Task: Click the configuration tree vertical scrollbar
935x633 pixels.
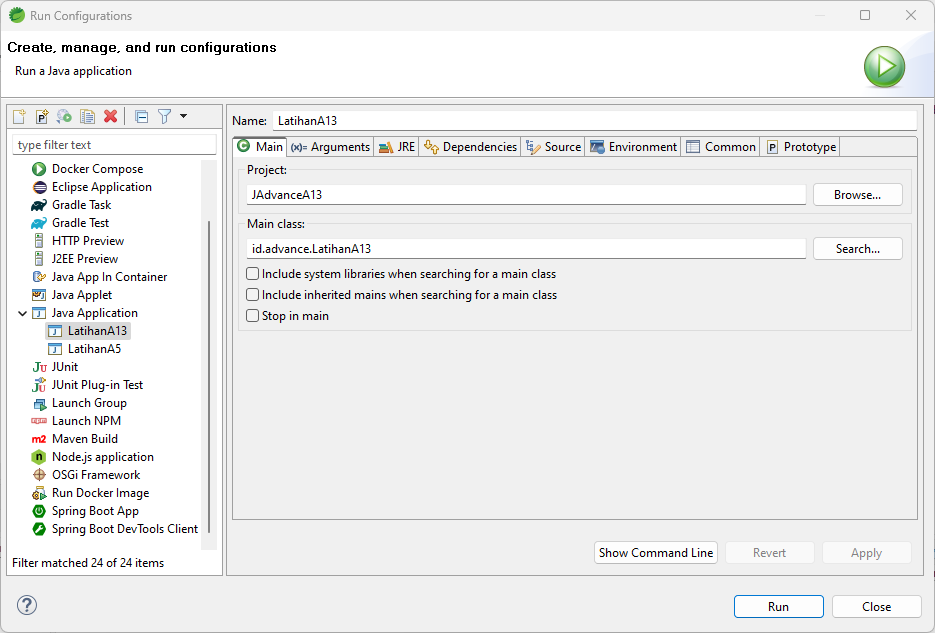Action: click(x=209, y=376)
